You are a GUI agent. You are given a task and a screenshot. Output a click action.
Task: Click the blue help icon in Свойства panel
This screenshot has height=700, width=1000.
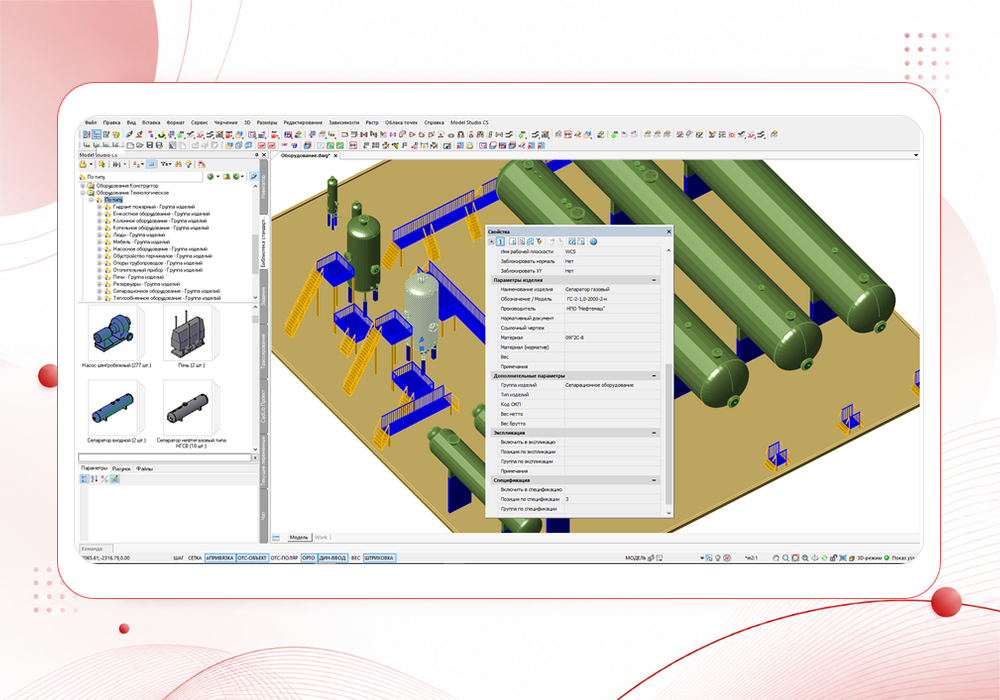click(x=593, y=242)
